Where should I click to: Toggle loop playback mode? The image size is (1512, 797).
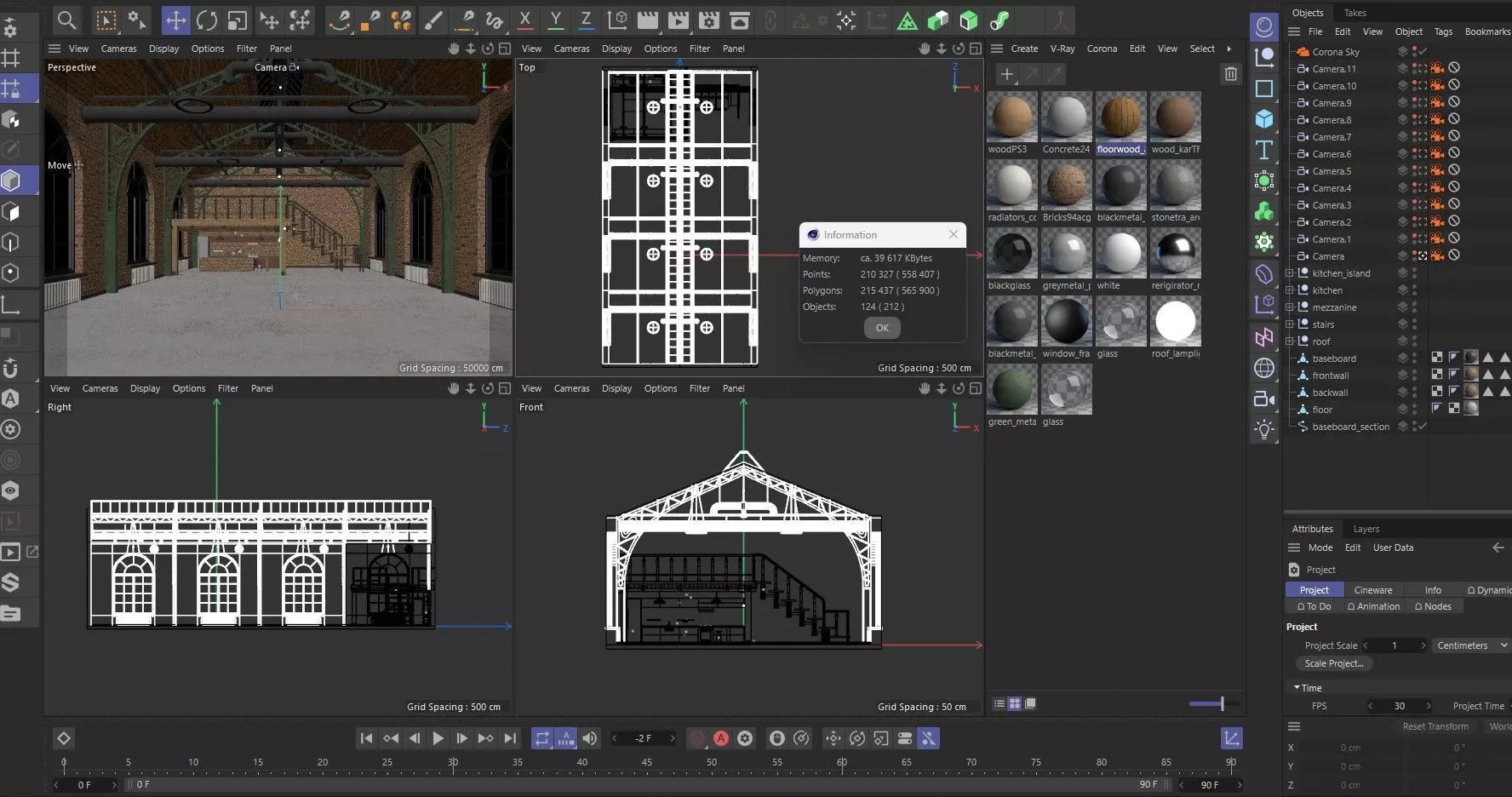point(541,738)
